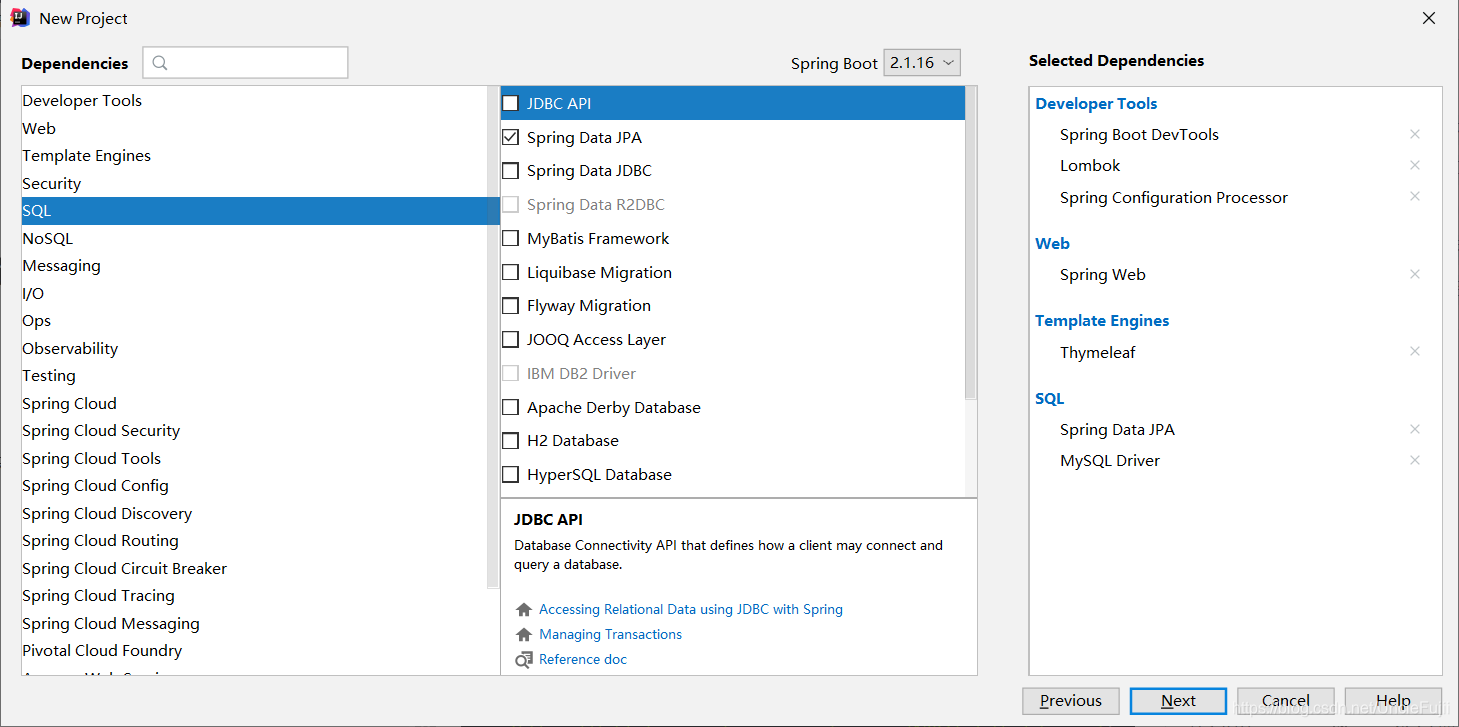Click home icon beside Accessing Relational Data guide

point(524,609)
